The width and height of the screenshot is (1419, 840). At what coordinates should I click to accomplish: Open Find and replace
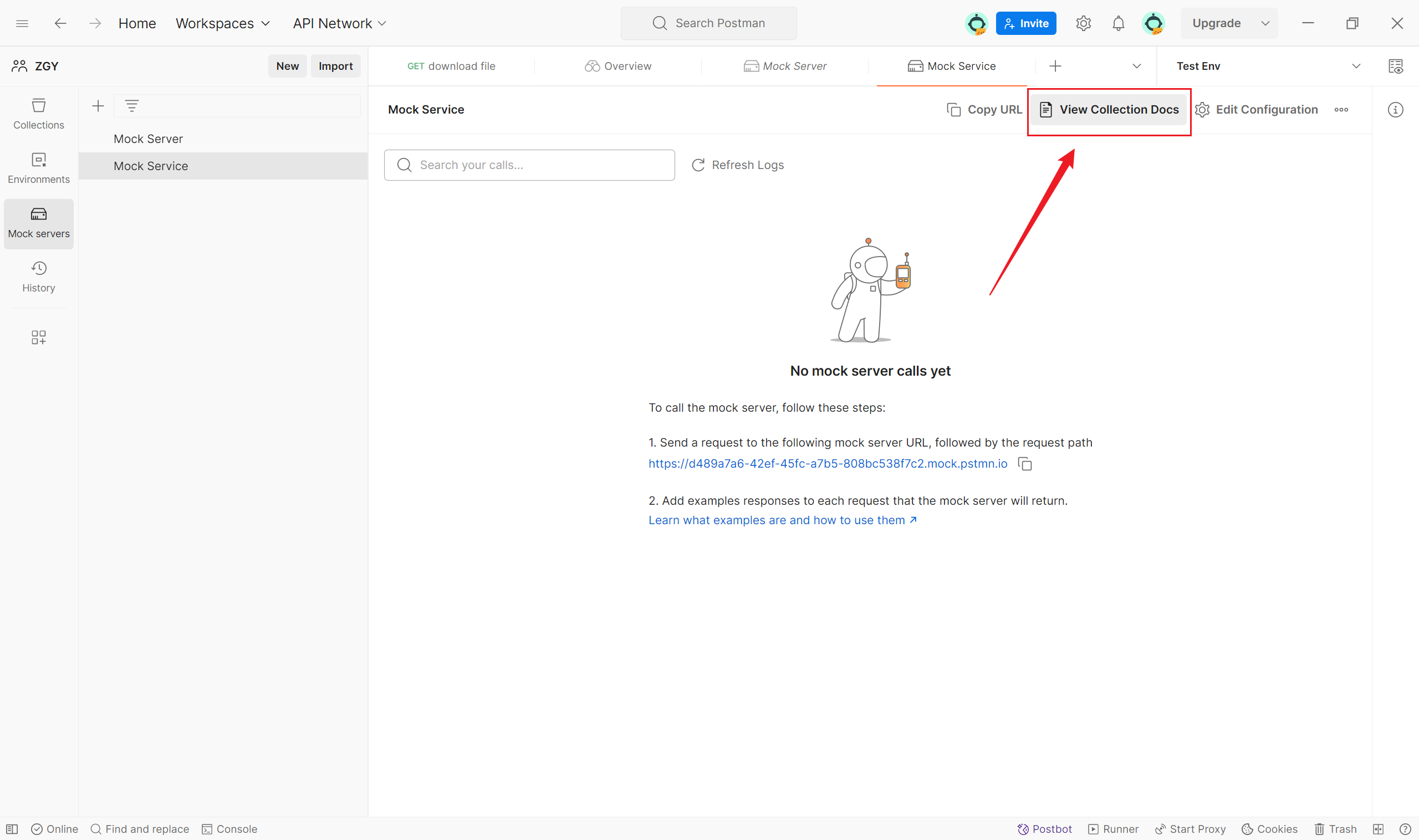(139, 829)
